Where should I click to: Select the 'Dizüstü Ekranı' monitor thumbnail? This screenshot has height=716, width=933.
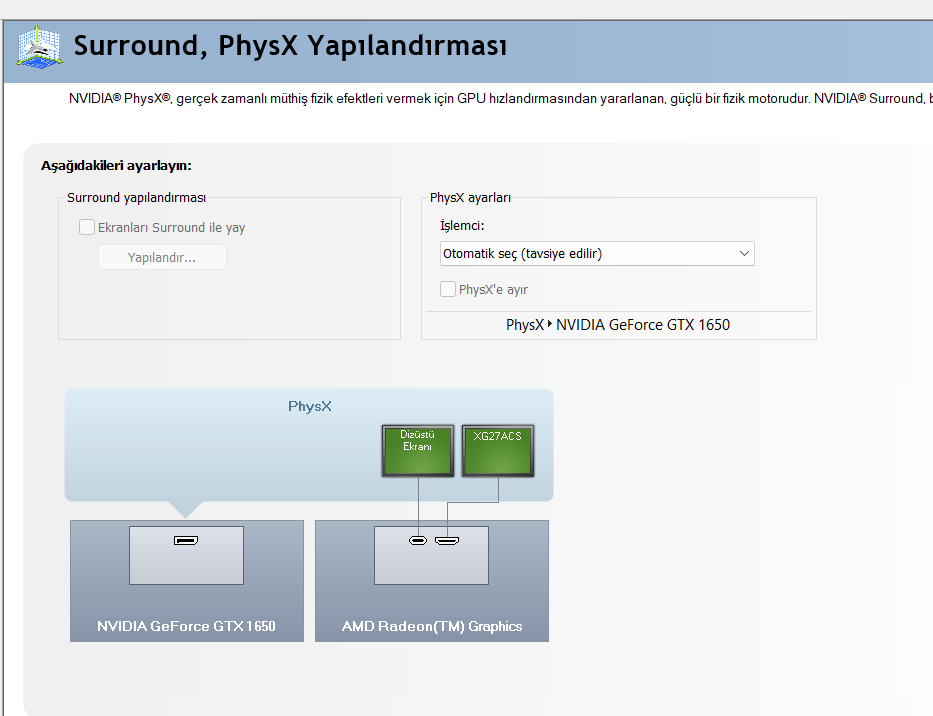(418, 451)
